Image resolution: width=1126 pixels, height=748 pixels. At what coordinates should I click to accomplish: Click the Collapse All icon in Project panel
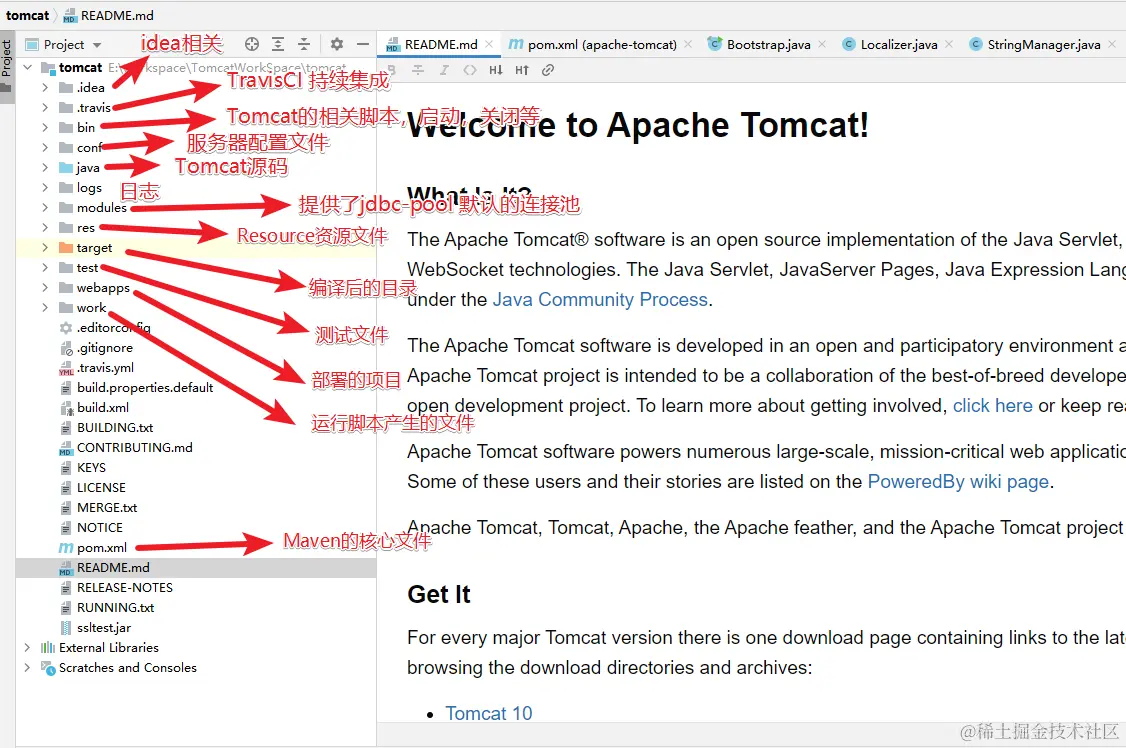pos(304,45)
